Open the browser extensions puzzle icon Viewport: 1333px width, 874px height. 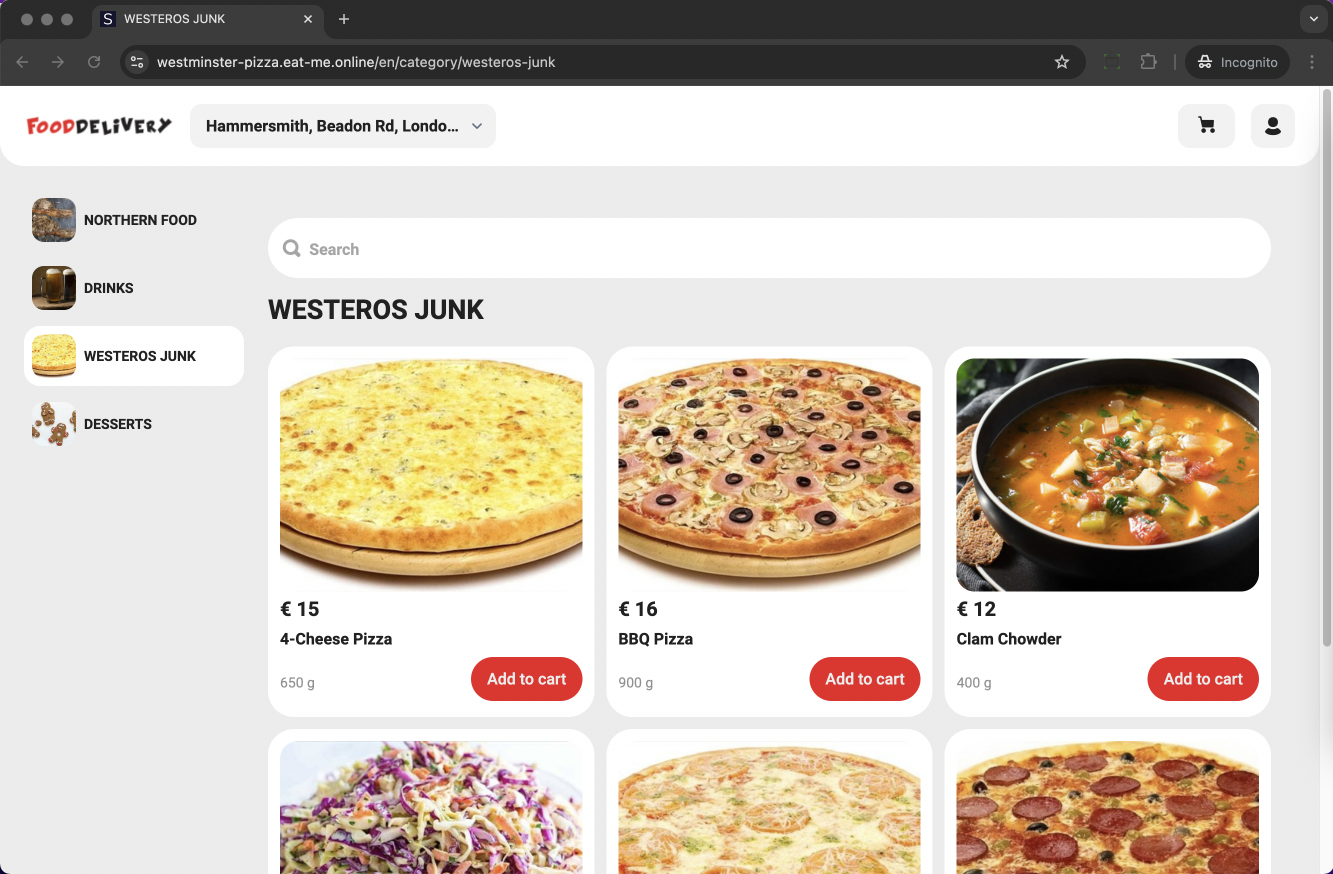point(1148,62)
